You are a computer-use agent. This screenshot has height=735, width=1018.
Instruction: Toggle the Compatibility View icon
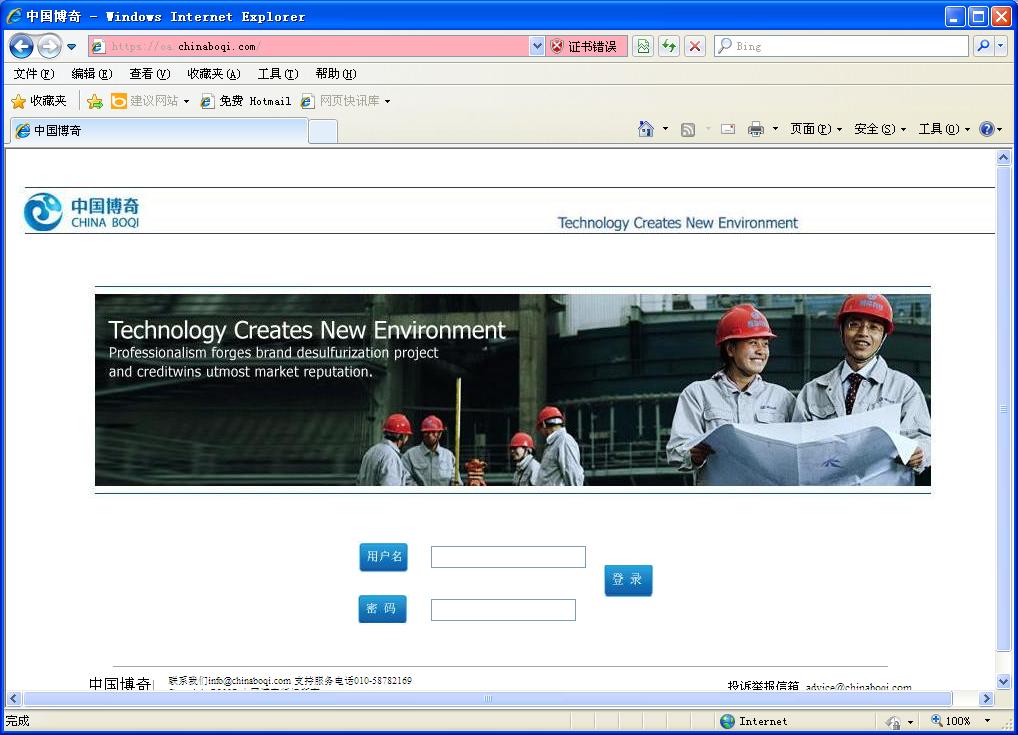point(643,46)
